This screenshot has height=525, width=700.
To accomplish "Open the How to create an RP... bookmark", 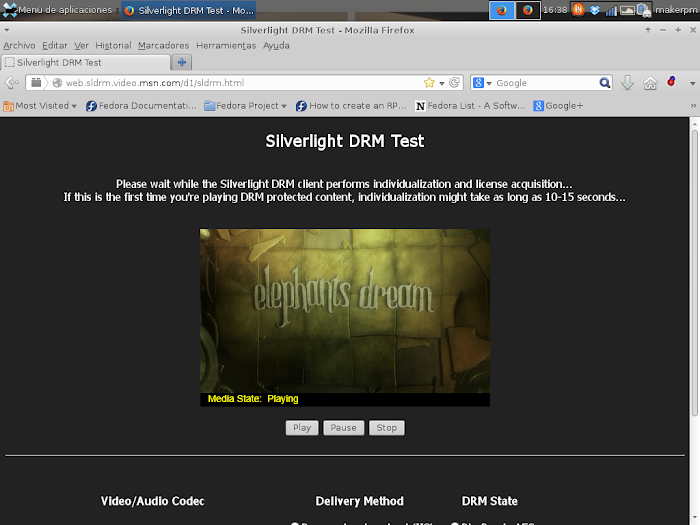I will tap(351, 106).
